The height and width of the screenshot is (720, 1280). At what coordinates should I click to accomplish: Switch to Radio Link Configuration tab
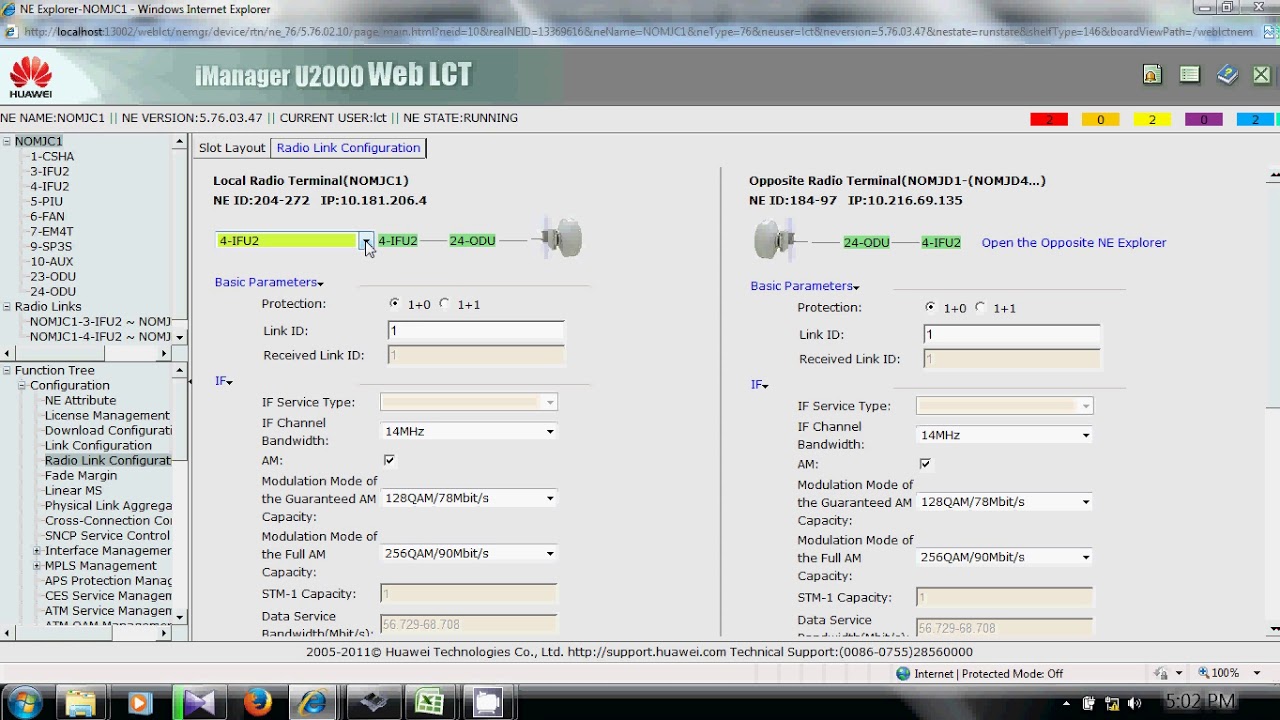click(348, 148)
